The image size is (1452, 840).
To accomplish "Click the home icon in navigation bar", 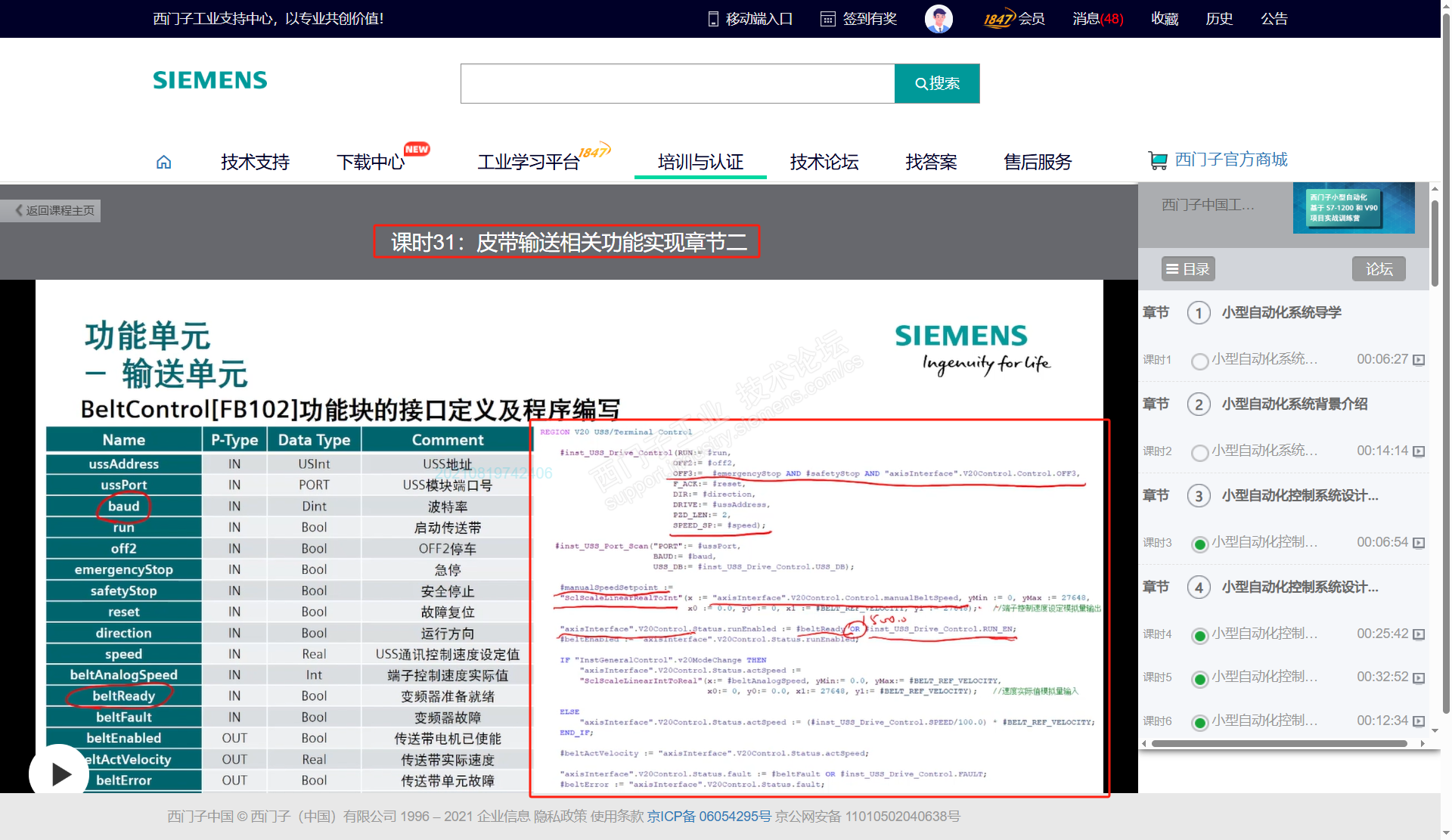I will click(163, 162).
